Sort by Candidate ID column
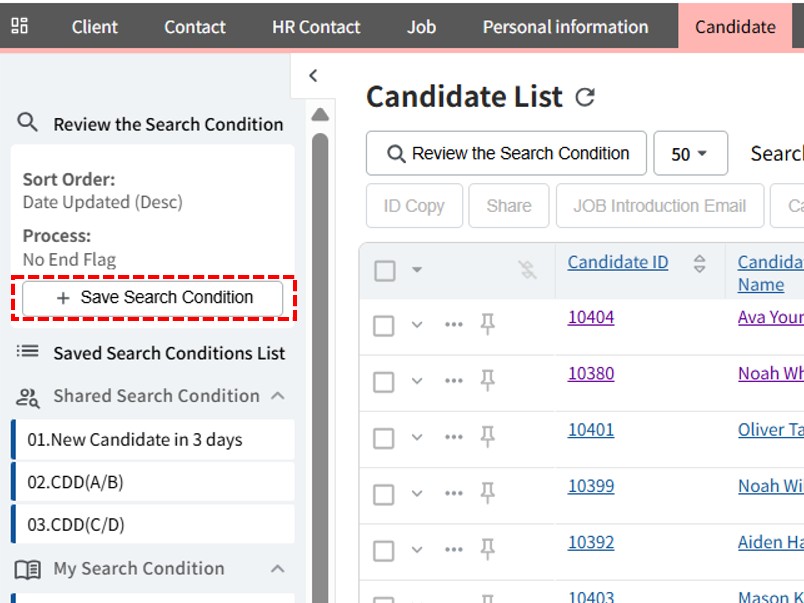Image resolution: width=804 pixels, height=603 pixels. [699, 263]
